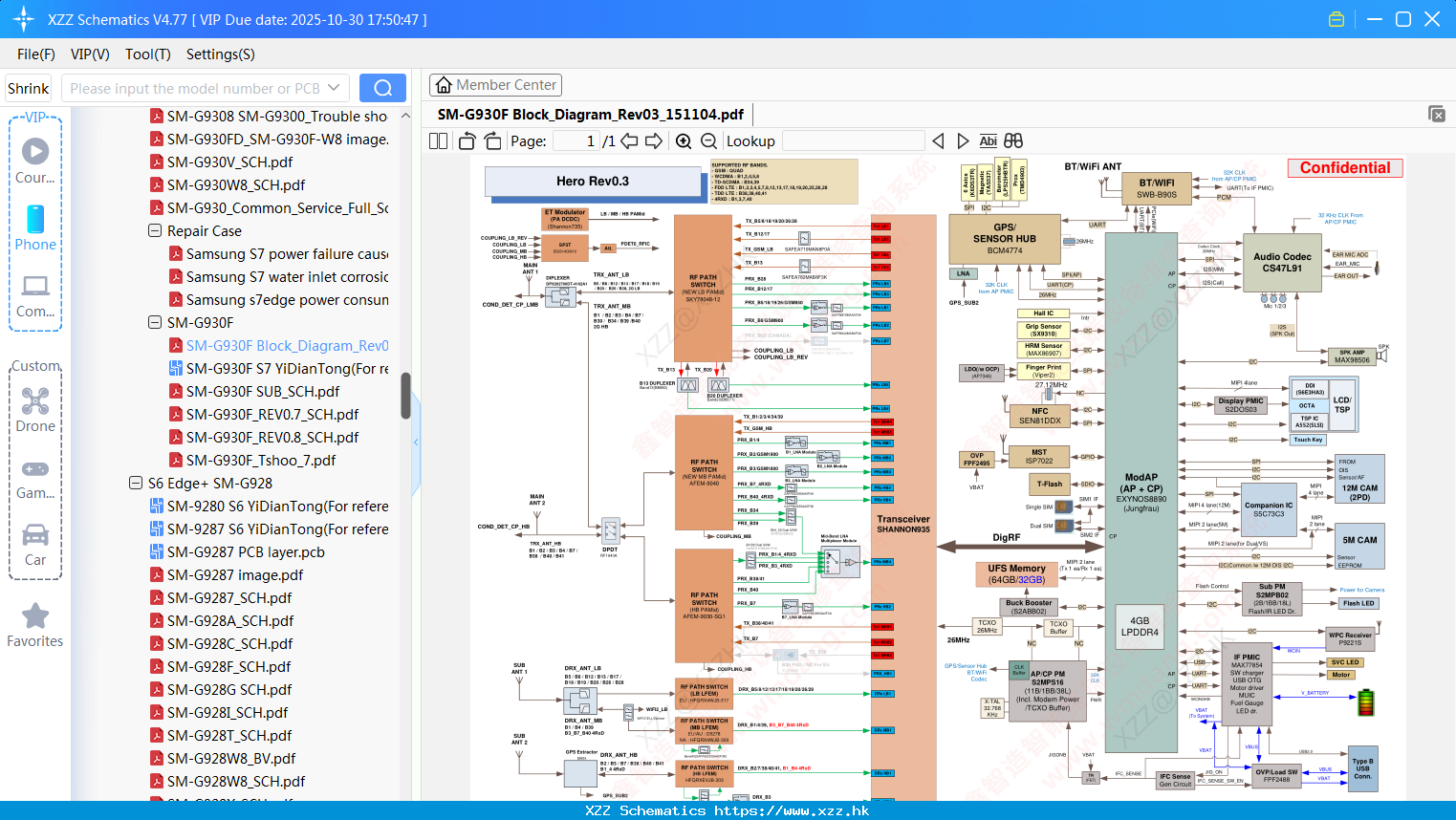Screen dimensions: 1456x820
Task: Collapse the S6 Edge+ SM-G928 folder
Action: tap(136, 483)
